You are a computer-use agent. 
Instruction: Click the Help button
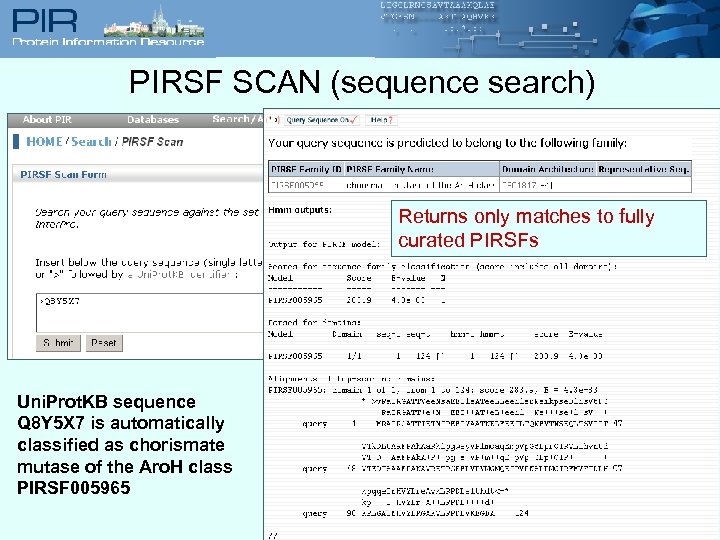tap(382, 120)
